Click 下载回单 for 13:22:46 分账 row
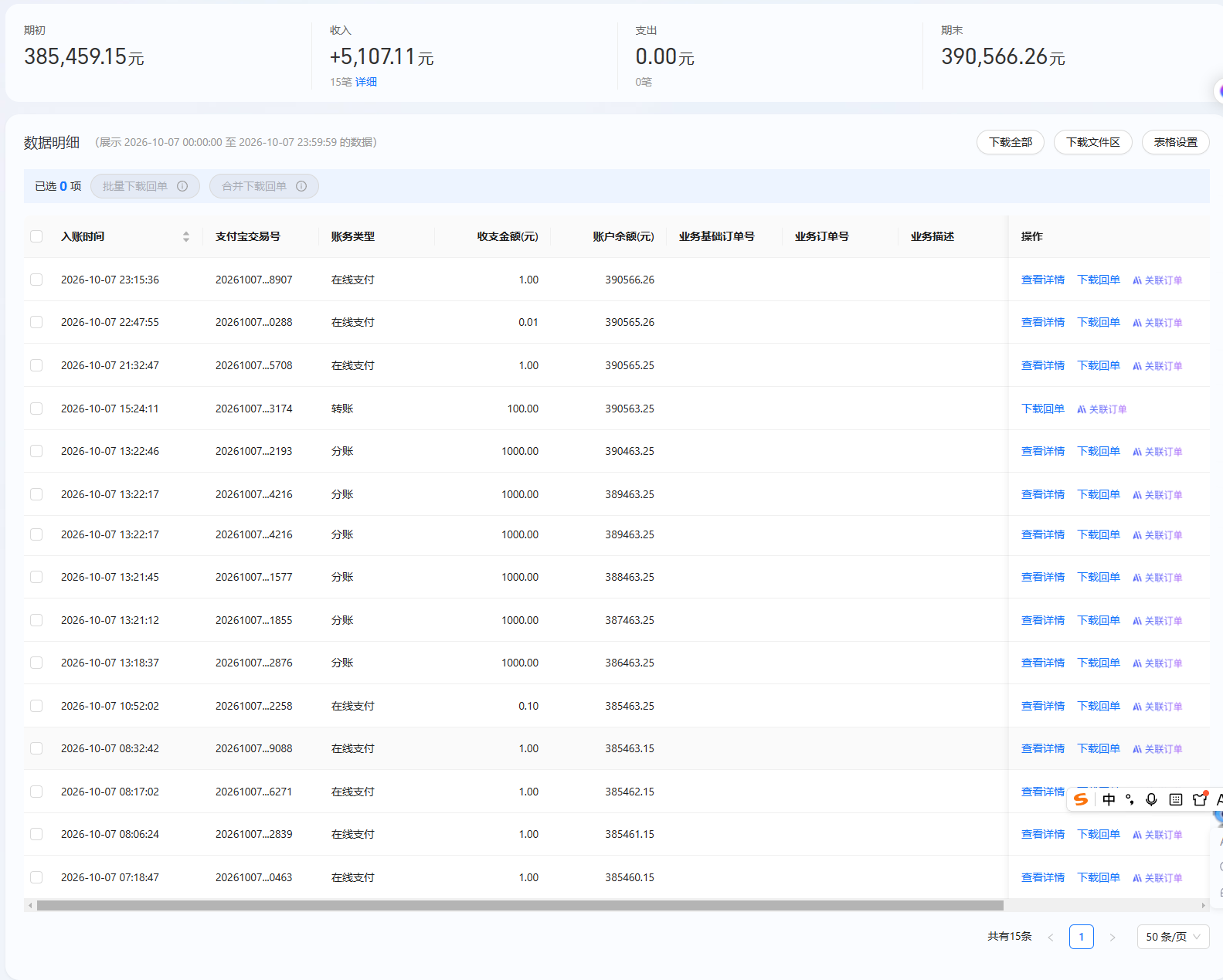 [x=1099, y=451]
